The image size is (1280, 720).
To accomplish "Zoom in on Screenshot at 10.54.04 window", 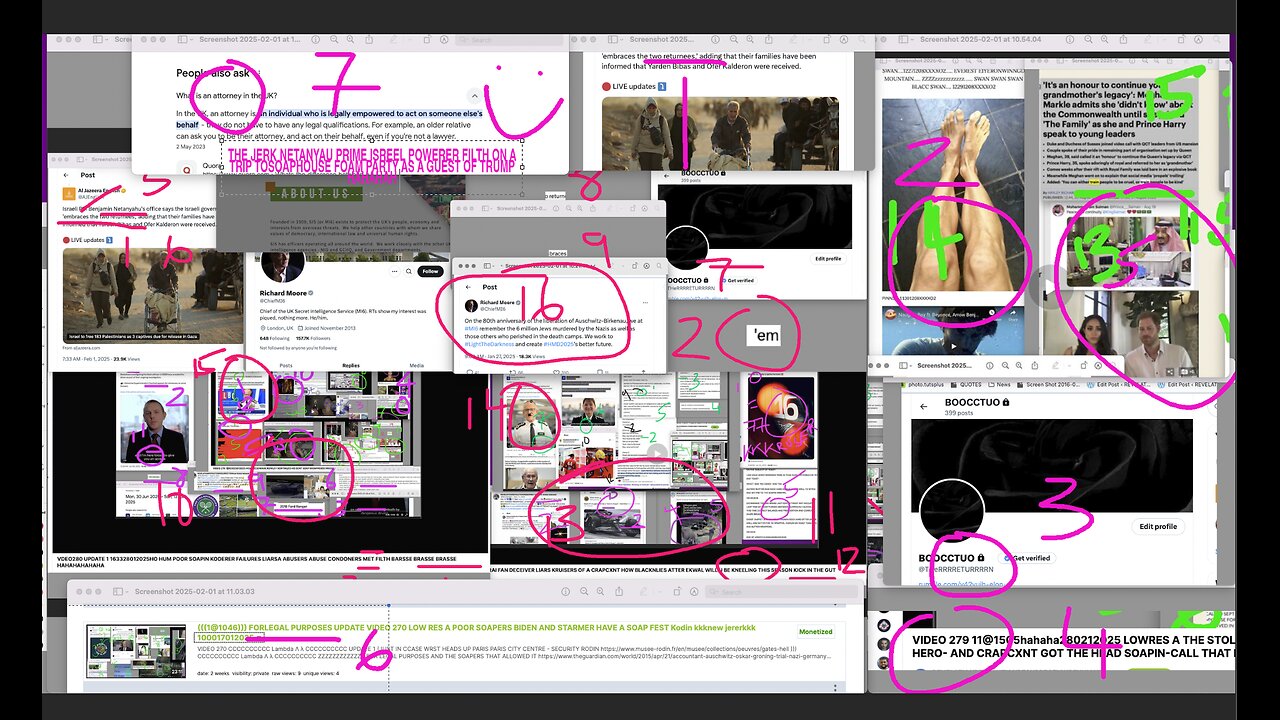I will pos(1104,39).
